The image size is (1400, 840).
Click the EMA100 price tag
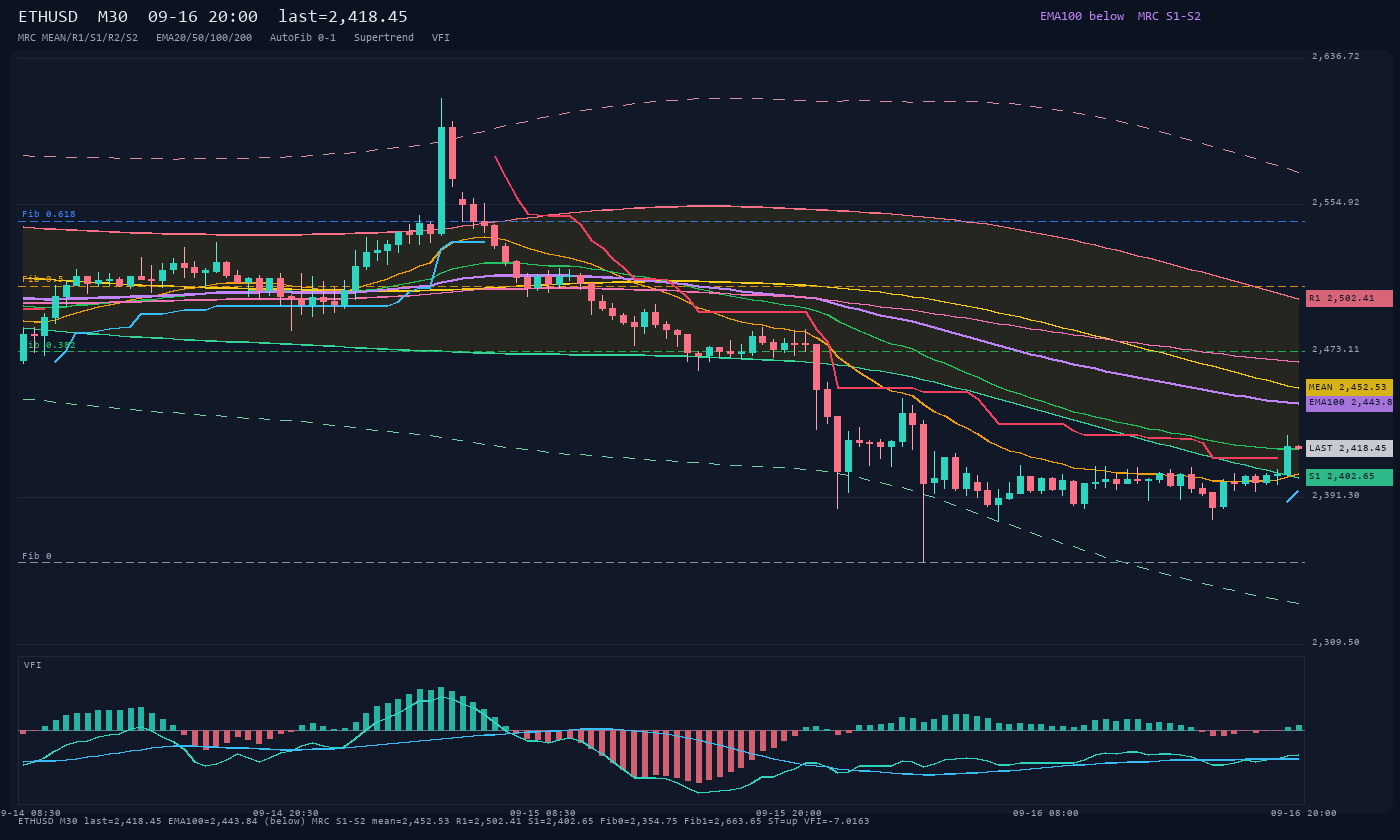tap(1349, 402)
